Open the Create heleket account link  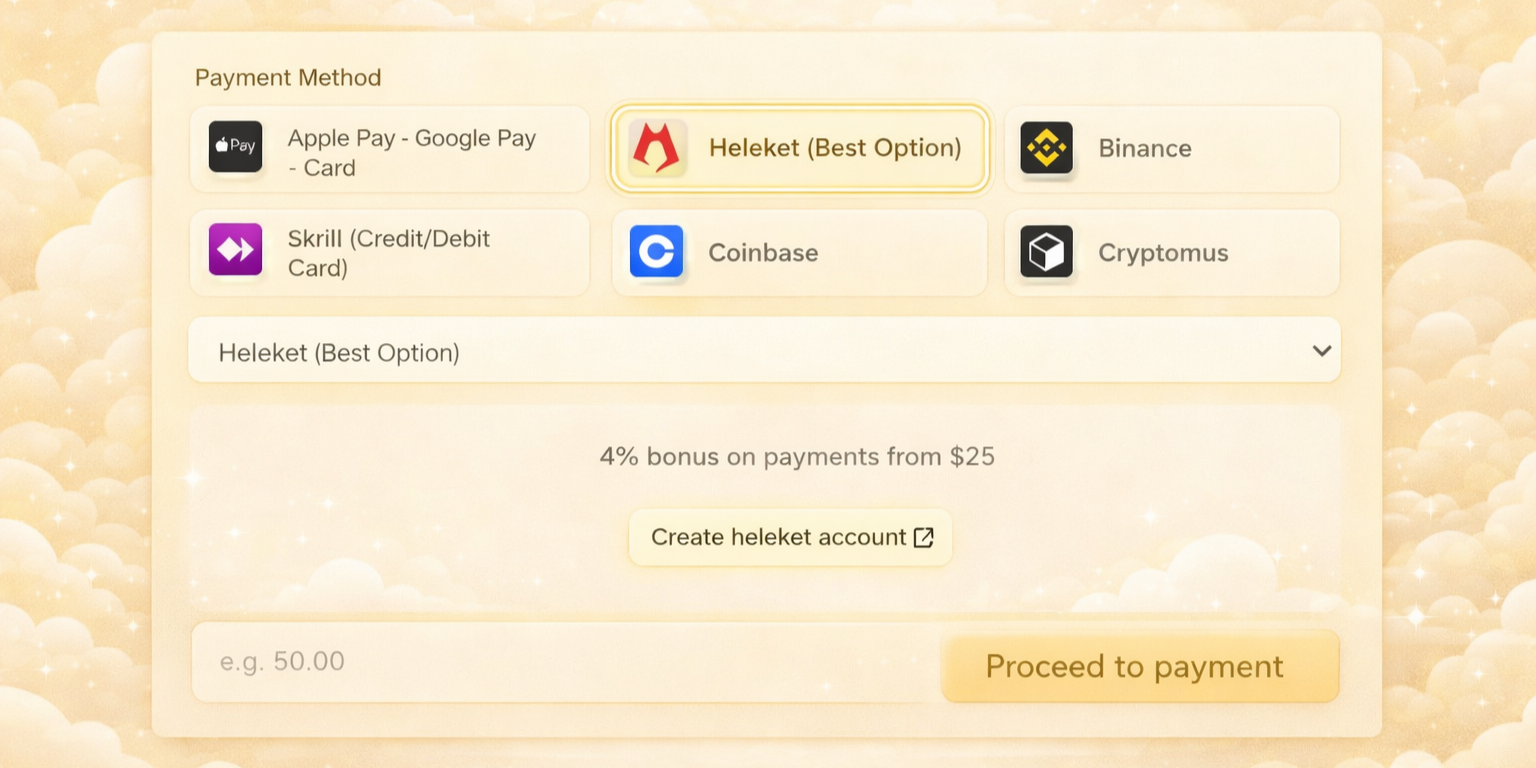(790, 537)
